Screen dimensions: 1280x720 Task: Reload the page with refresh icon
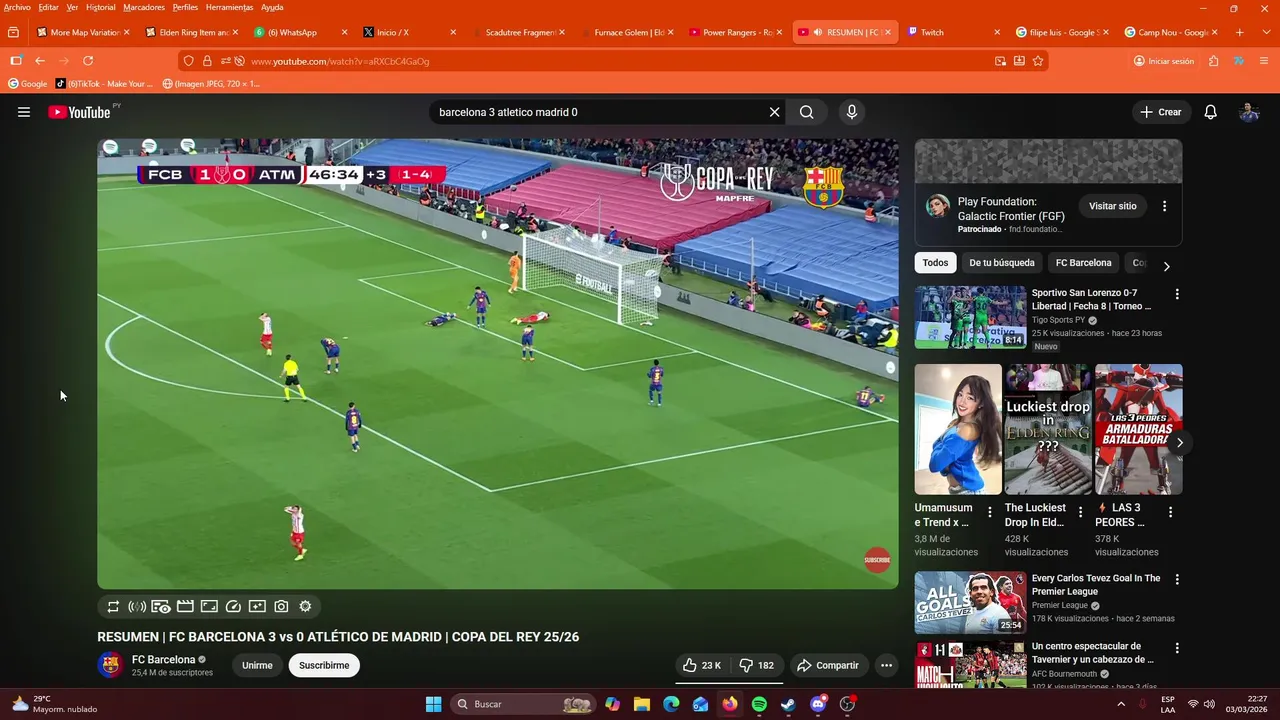(88, 61)
